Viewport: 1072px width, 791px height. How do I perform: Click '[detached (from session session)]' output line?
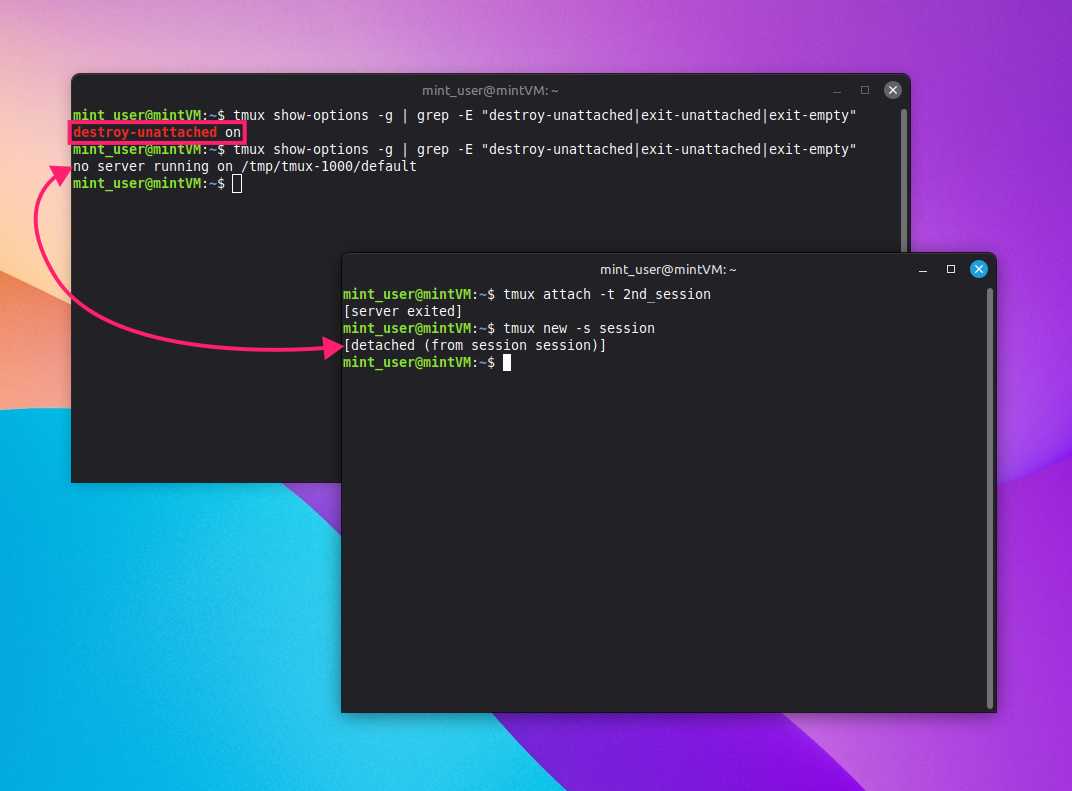pos(474,345)
